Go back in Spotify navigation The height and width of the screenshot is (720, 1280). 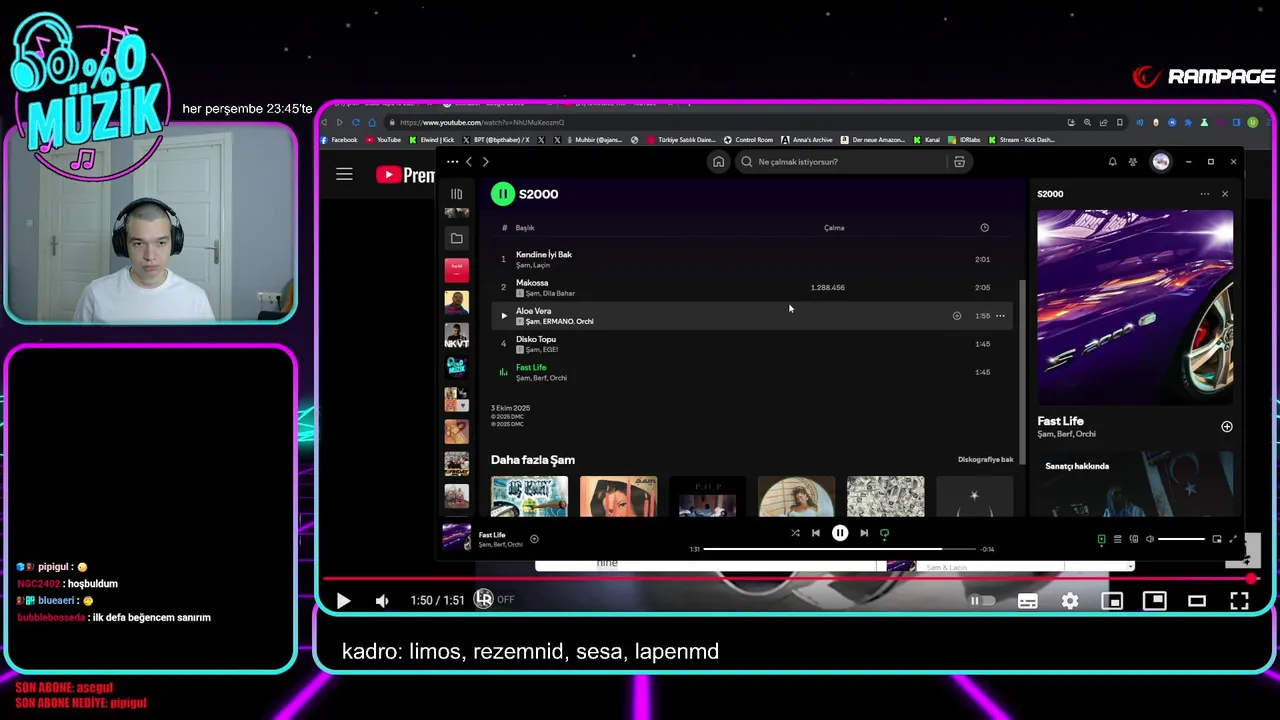coord(469,162)
